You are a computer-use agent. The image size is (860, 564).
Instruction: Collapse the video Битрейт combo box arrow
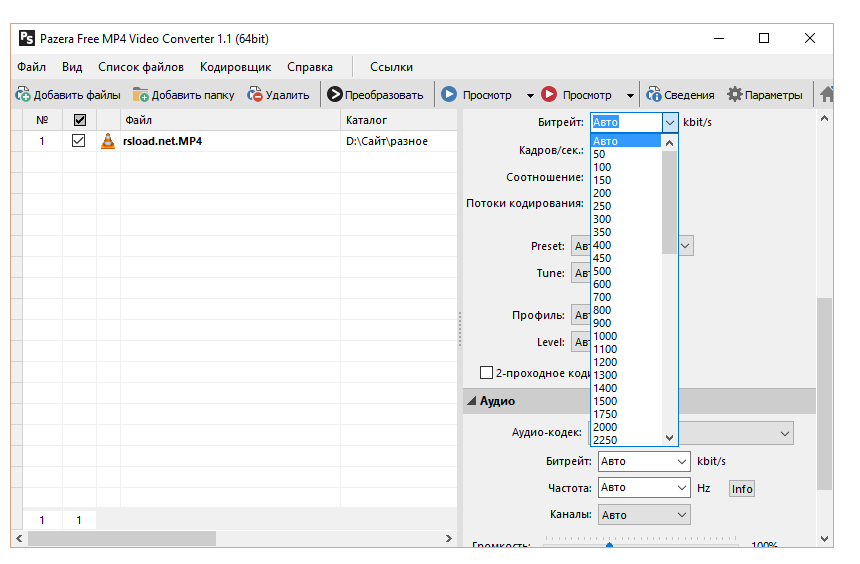tap(670, 122)
